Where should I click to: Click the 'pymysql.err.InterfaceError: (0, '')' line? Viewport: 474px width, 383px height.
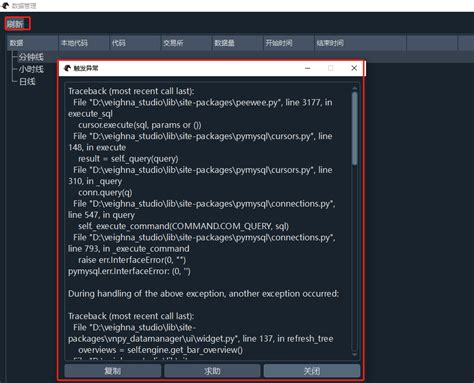pyautogui.click(x=129, y=271)
